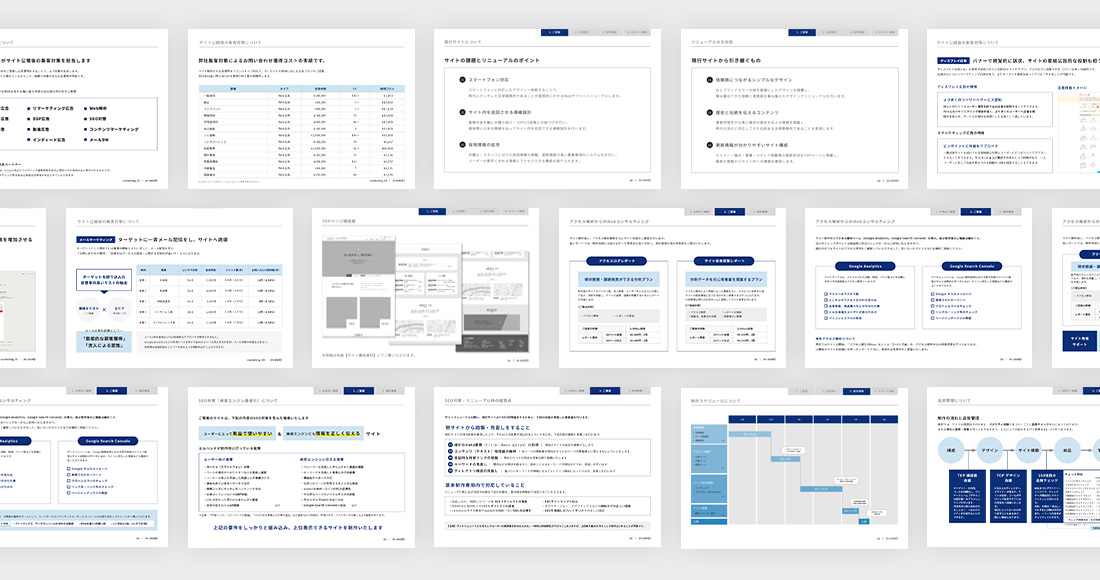Open the 進行管理について process slide
This screenshot has width=1100, height=580.
(x=1014, y=467)
